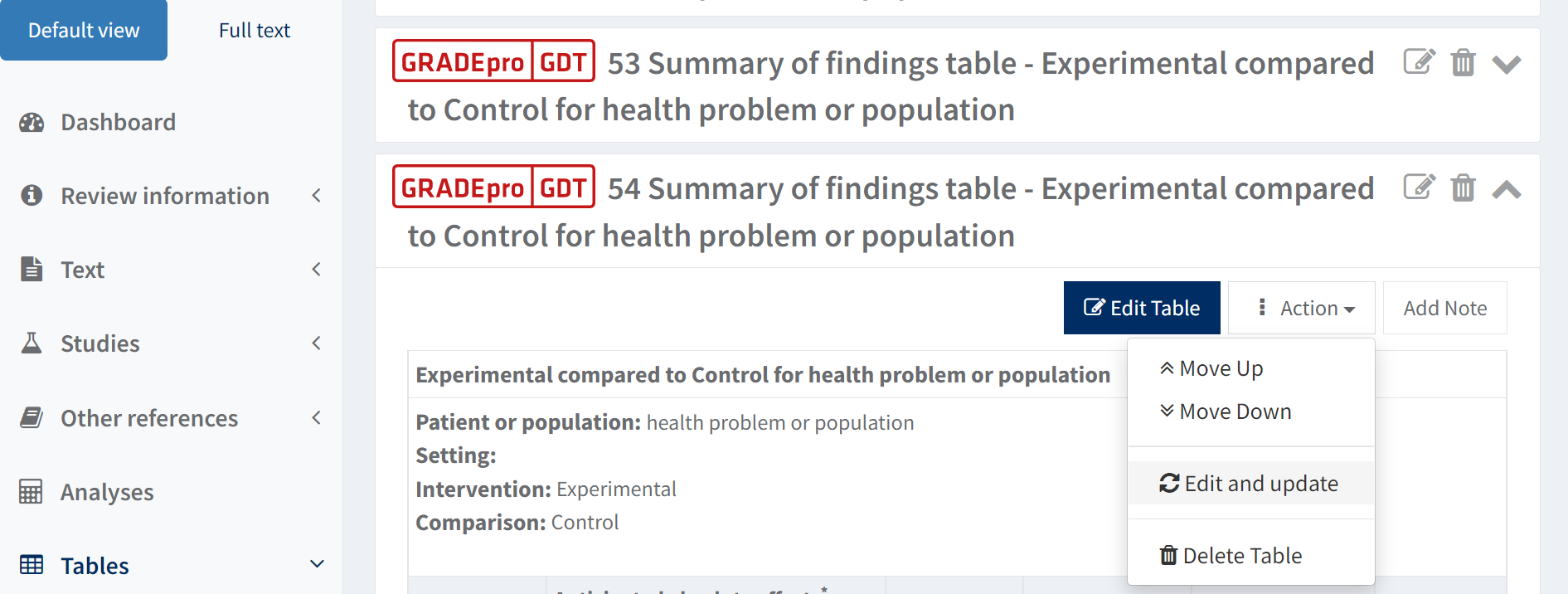Image resolution: width=1568 pixels, height=594 pixels.
Task: Open the Action dropdown
Action: point(1301,308)
